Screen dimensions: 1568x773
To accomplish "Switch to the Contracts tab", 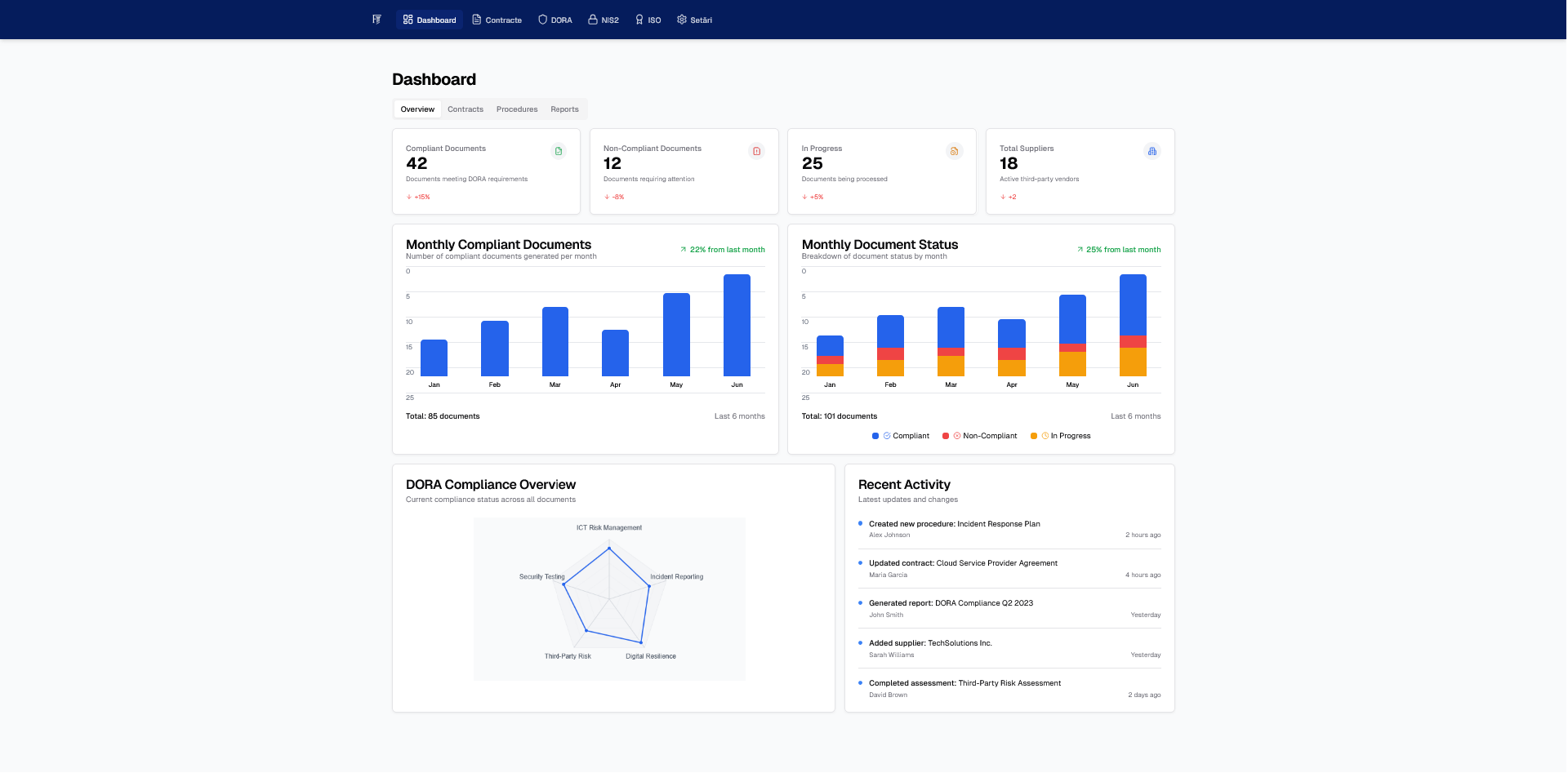I will tap(465, 109).
